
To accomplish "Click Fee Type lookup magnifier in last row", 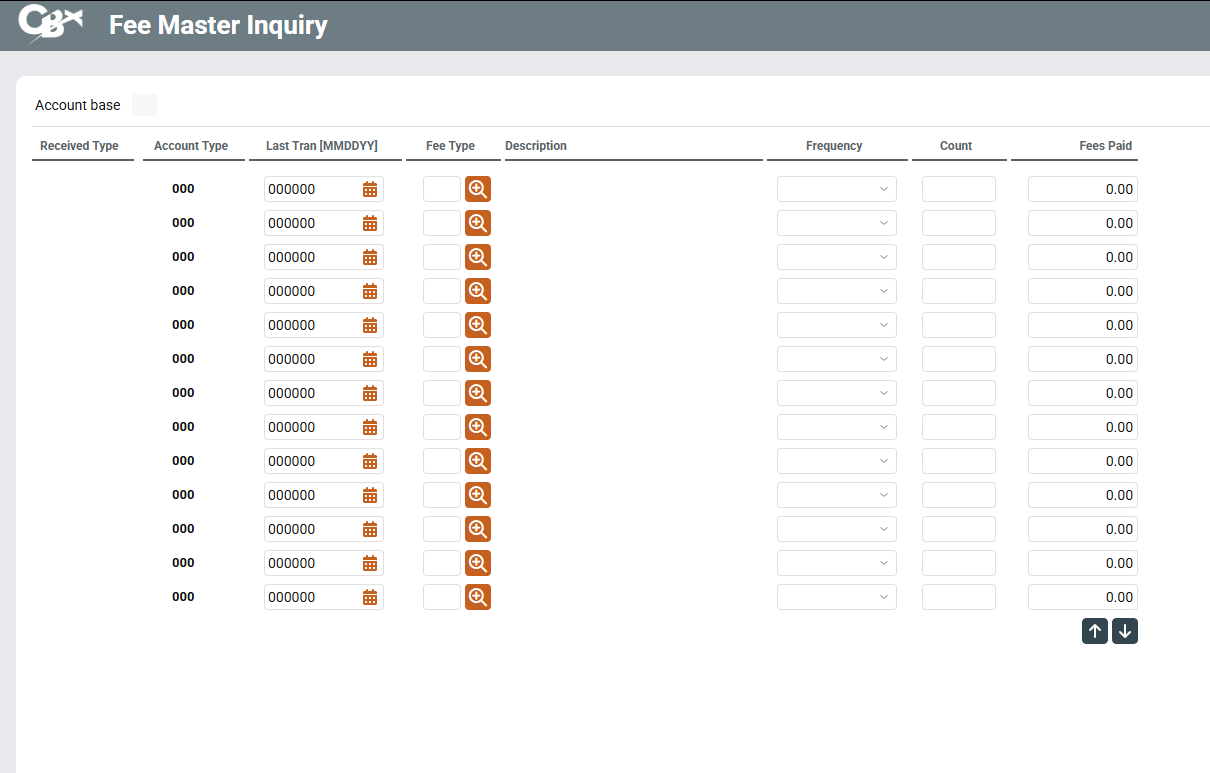I will 478,597.
